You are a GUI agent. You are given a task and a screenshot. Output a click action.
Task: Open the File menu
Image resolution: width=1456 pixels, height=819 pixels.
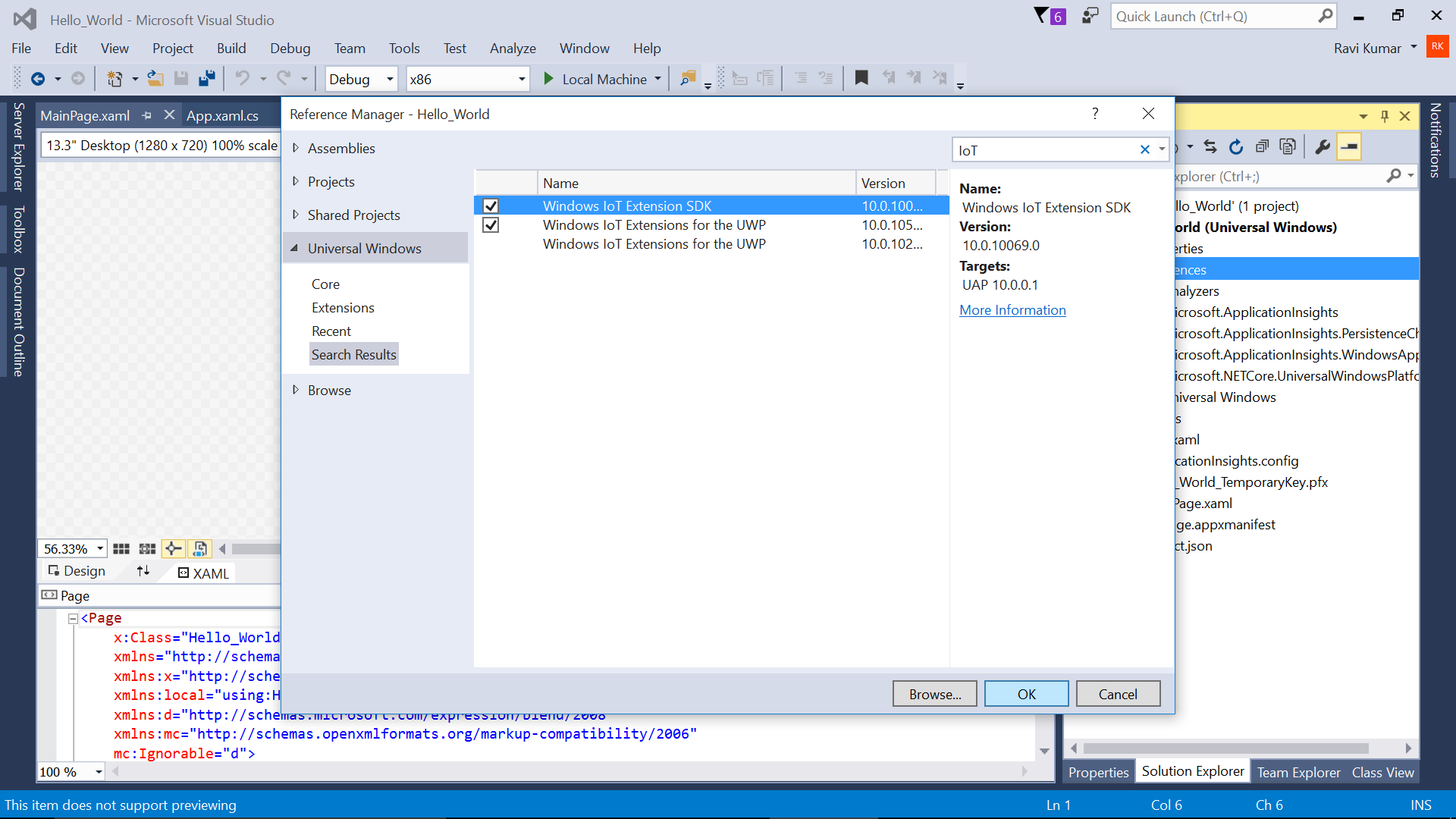pos(21,48)
